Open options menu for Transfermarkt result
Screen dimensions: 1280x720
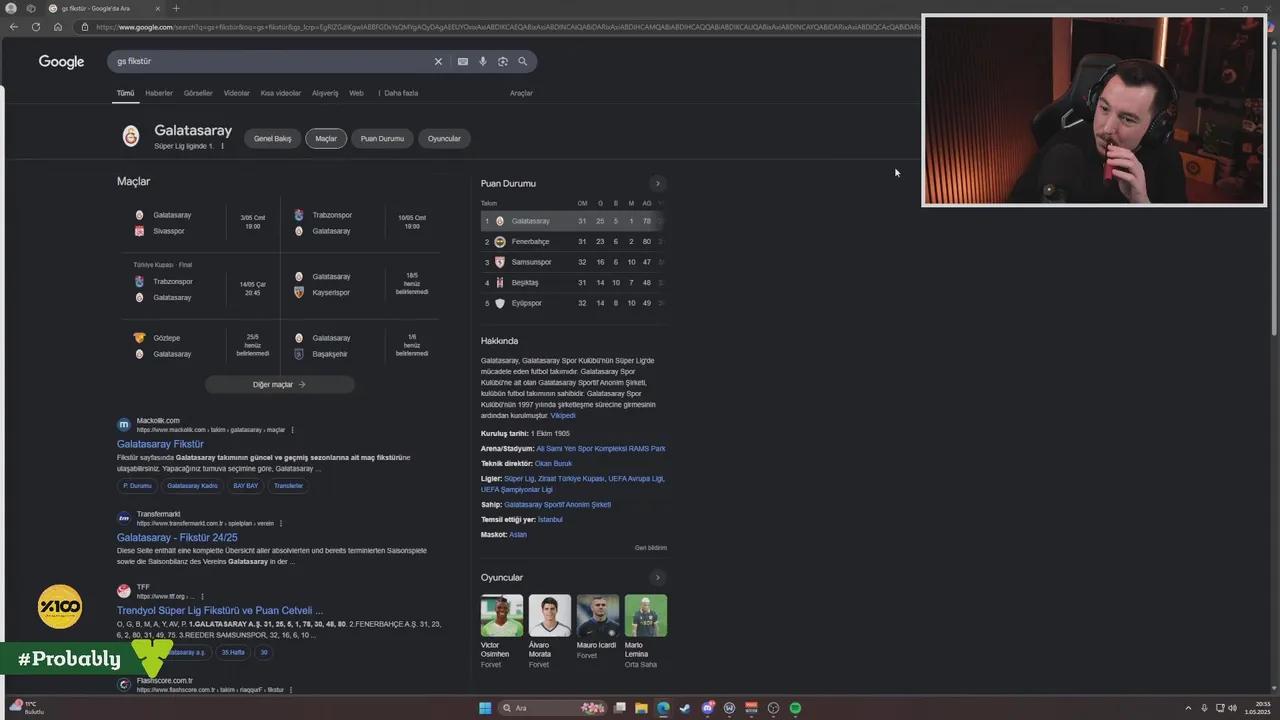(x=281, y=524)
